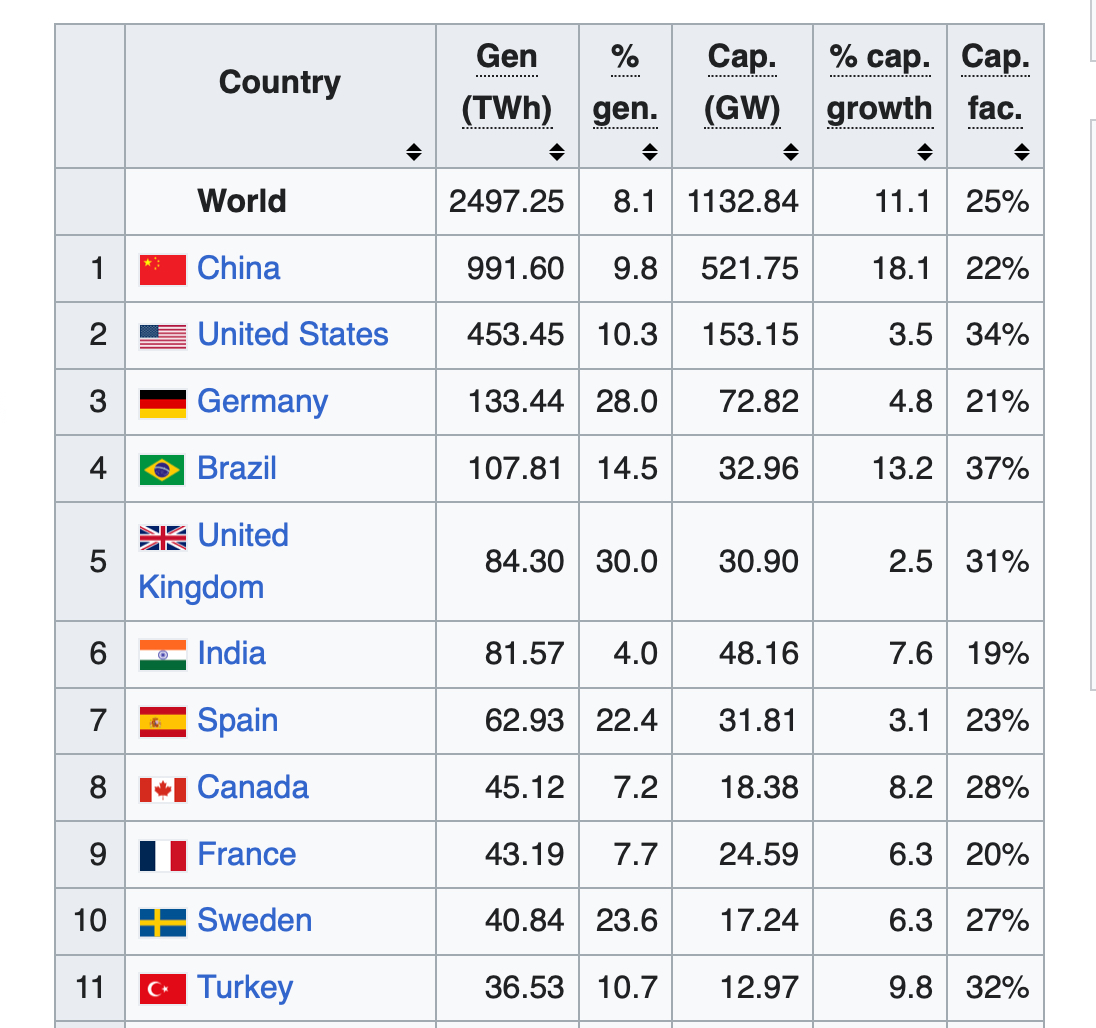
Task: Click the Sweden flag icon
Action: point(162,922)
